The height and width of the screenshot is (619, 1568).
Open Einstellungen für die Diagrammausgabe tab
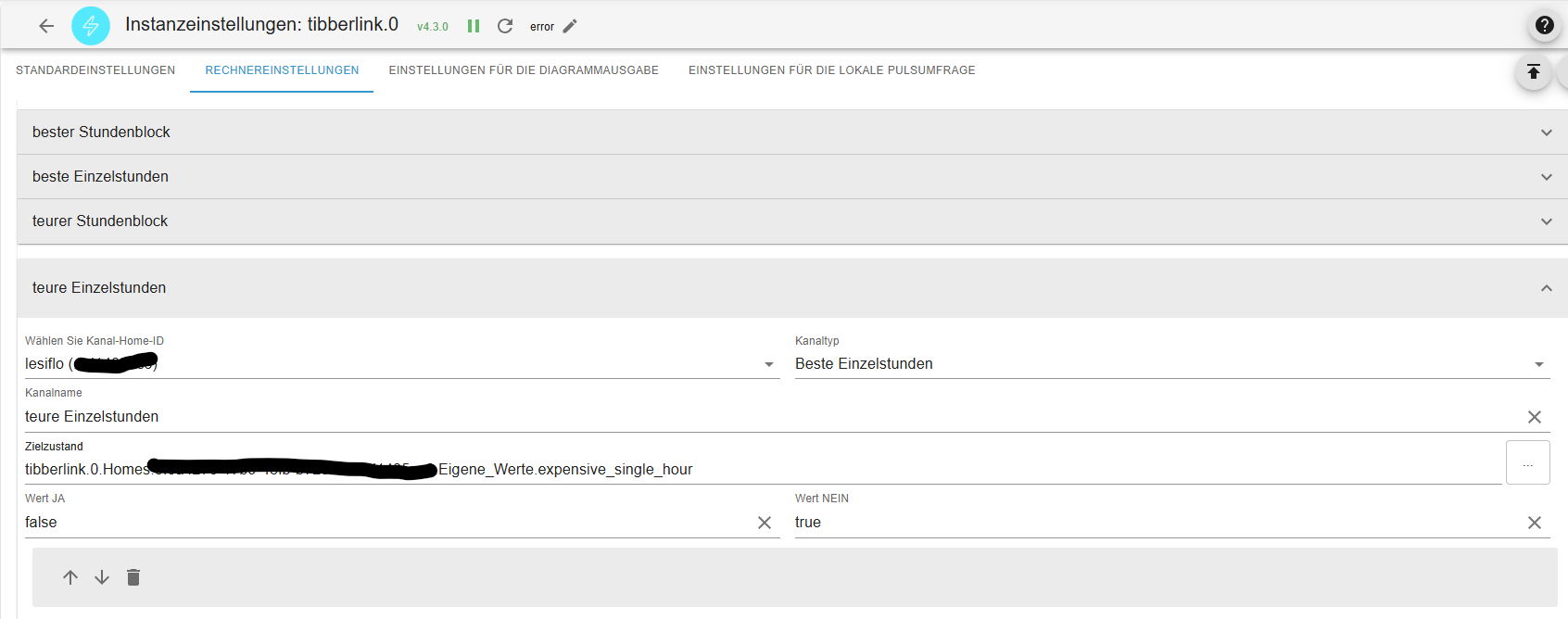tap(524, 70)
